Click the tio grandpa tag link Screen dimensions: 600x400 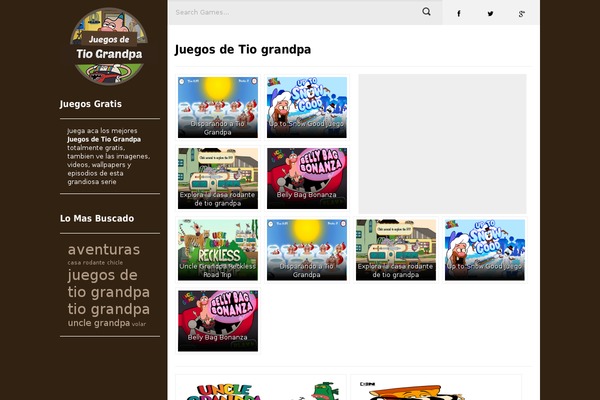(109, 309)
